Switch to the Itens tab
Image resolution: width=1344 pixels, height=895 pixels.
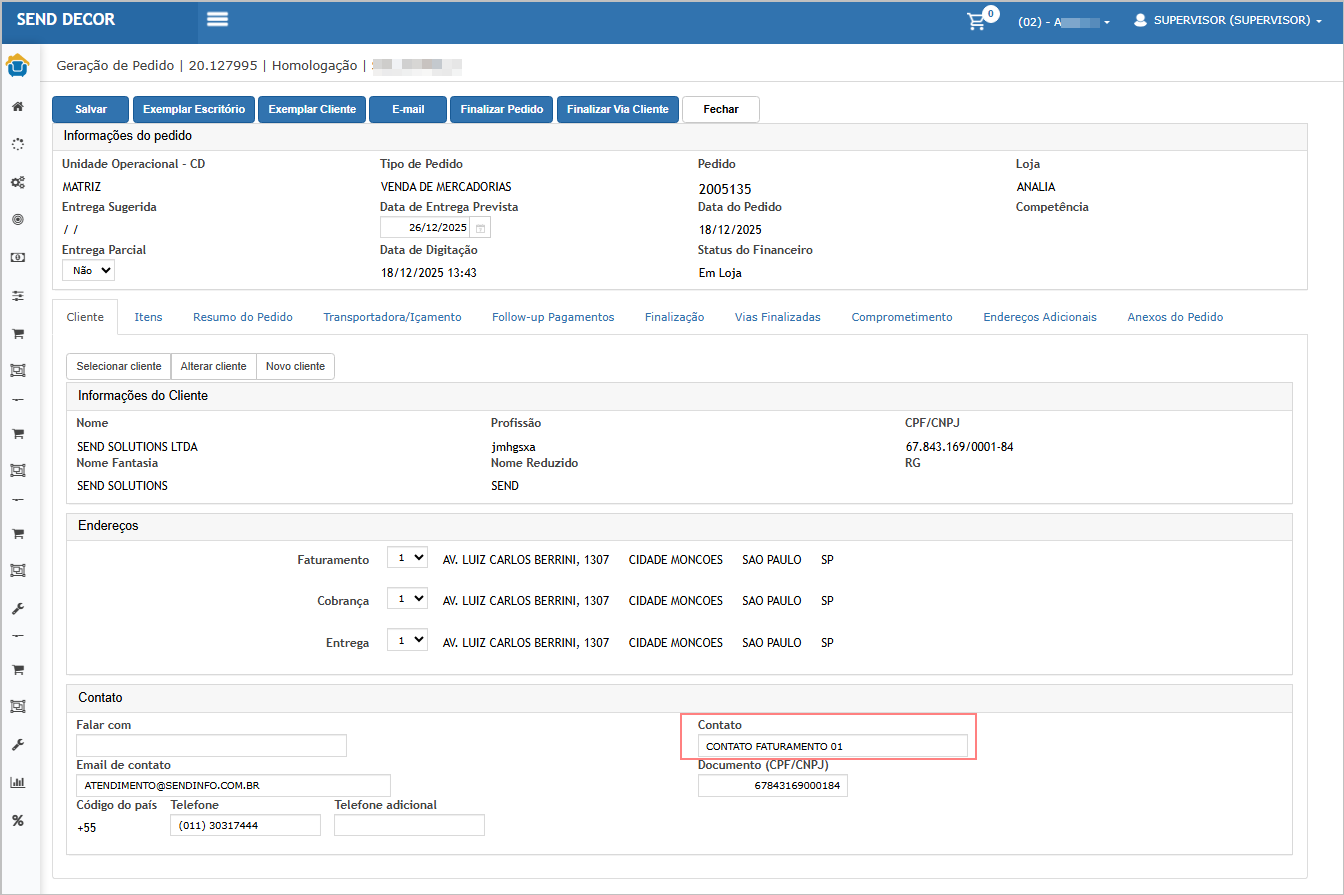click(x=148, y=317)
